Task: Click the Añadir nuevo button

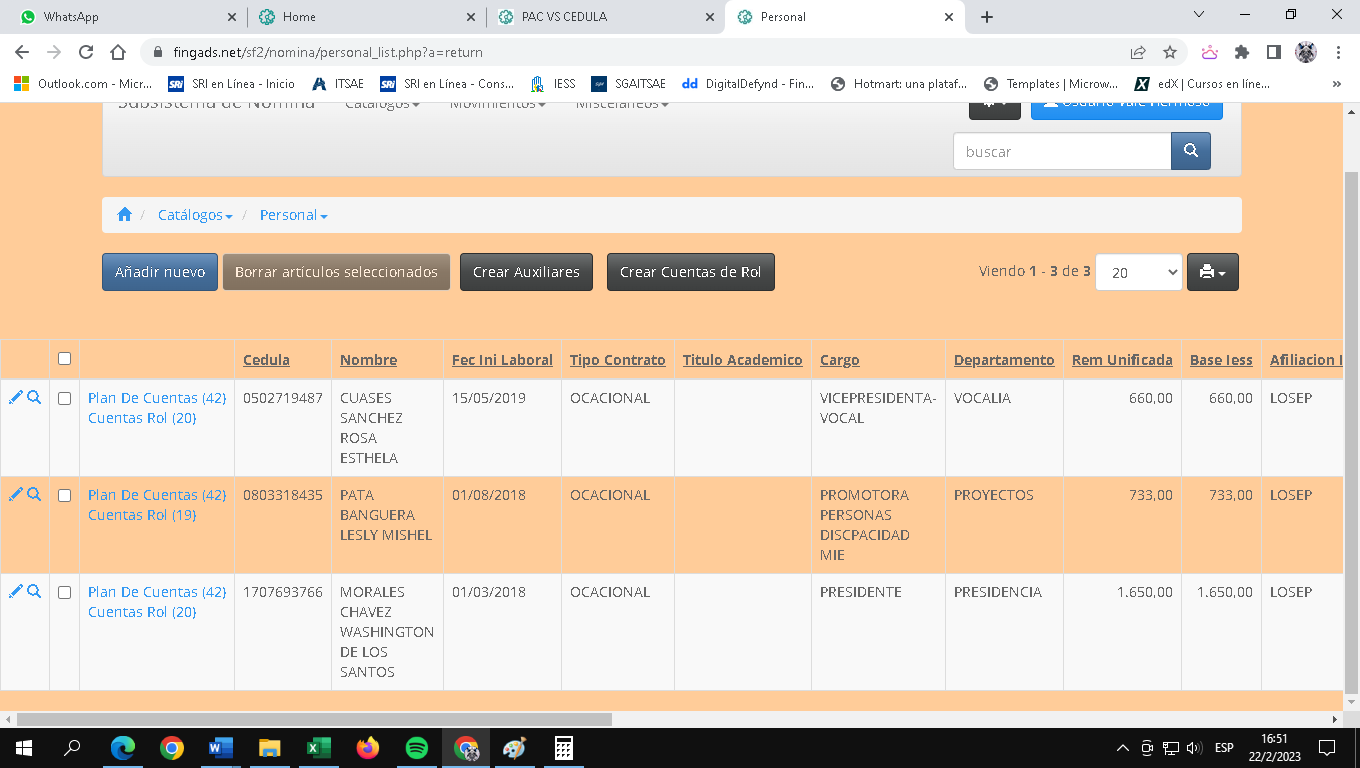Action: tap(160, 272)
